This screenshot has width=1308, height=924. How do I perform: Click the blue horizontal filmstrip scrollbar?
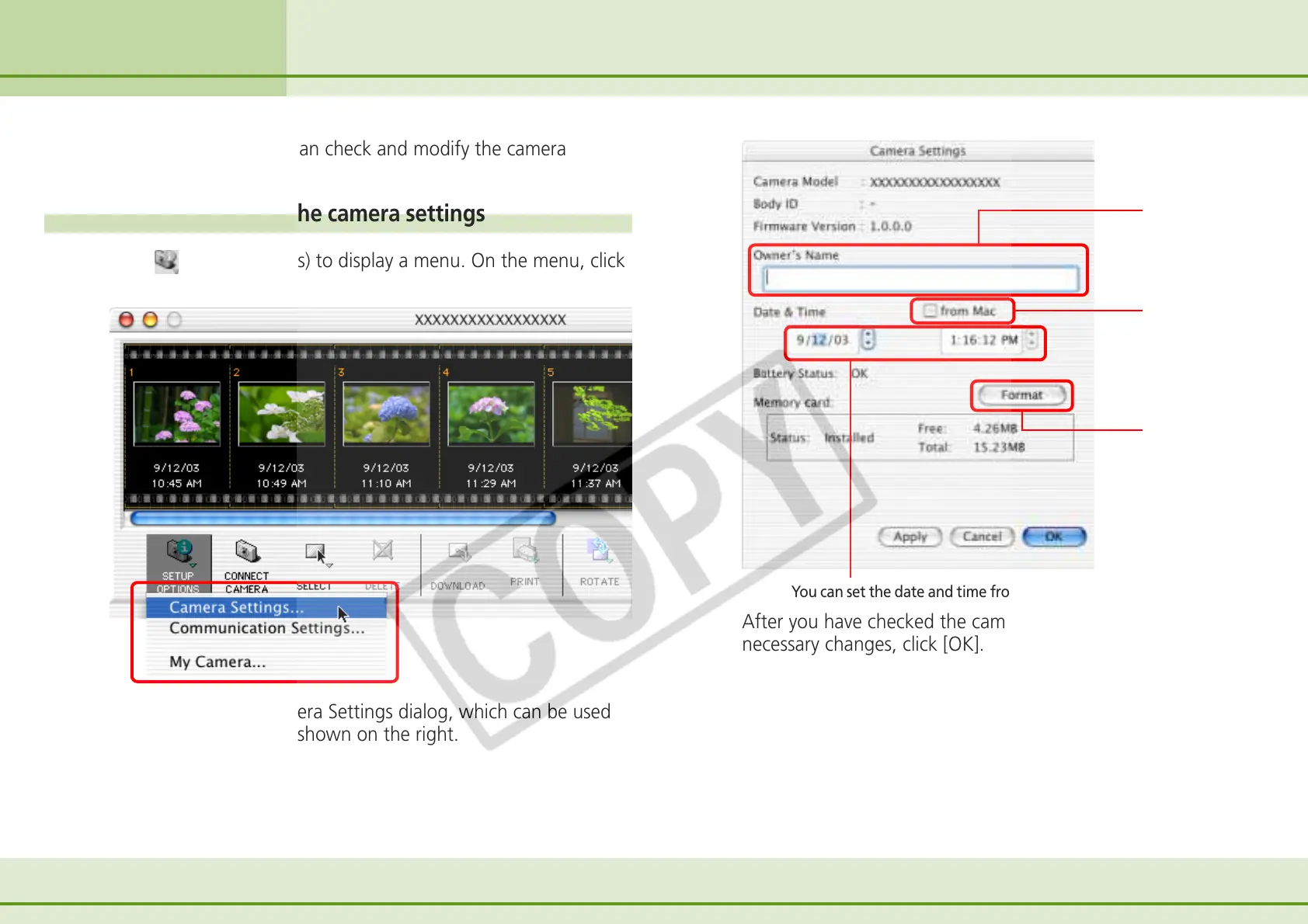click(343, 518)
